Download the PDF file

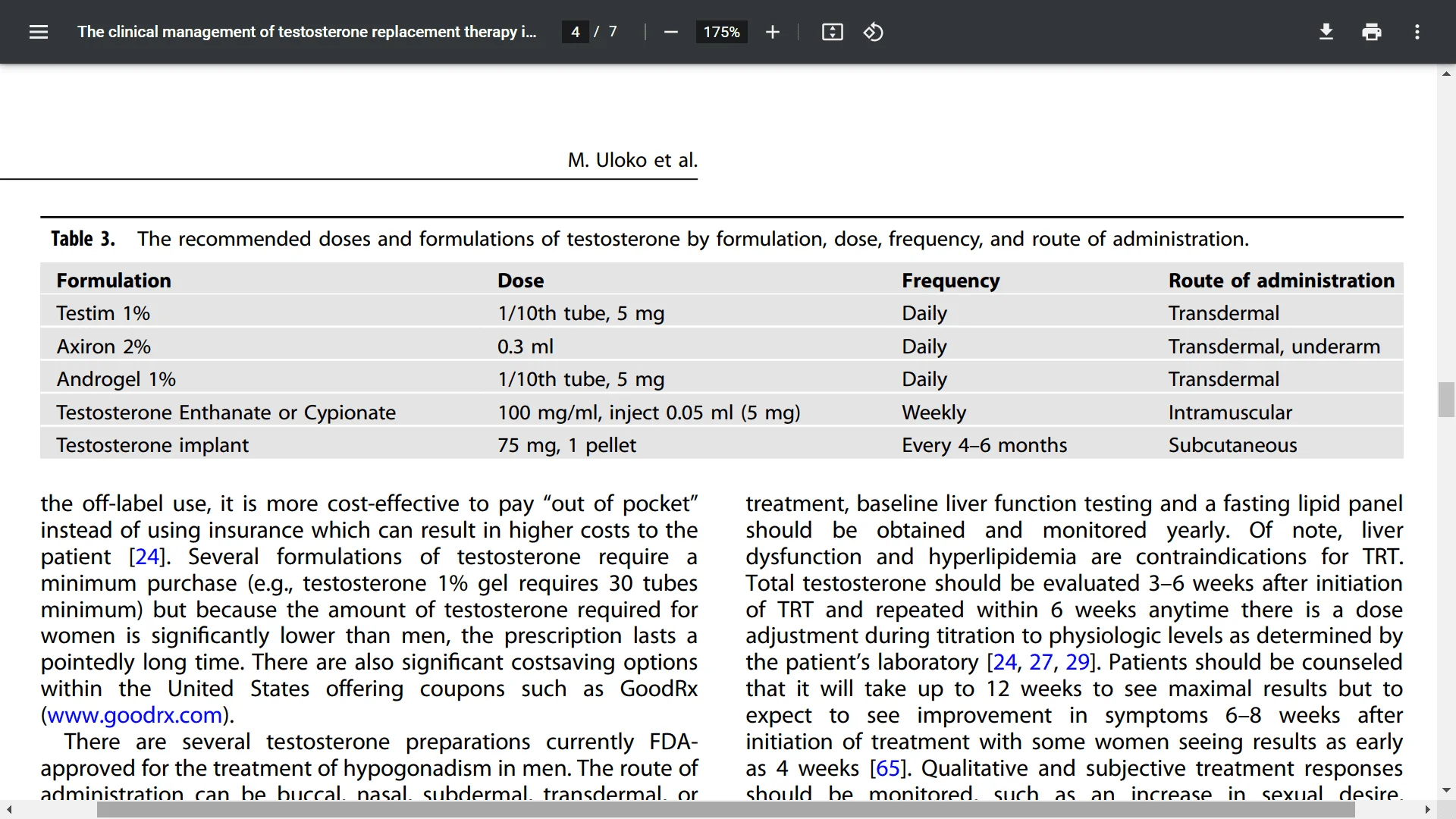[x=1326, y=32]
